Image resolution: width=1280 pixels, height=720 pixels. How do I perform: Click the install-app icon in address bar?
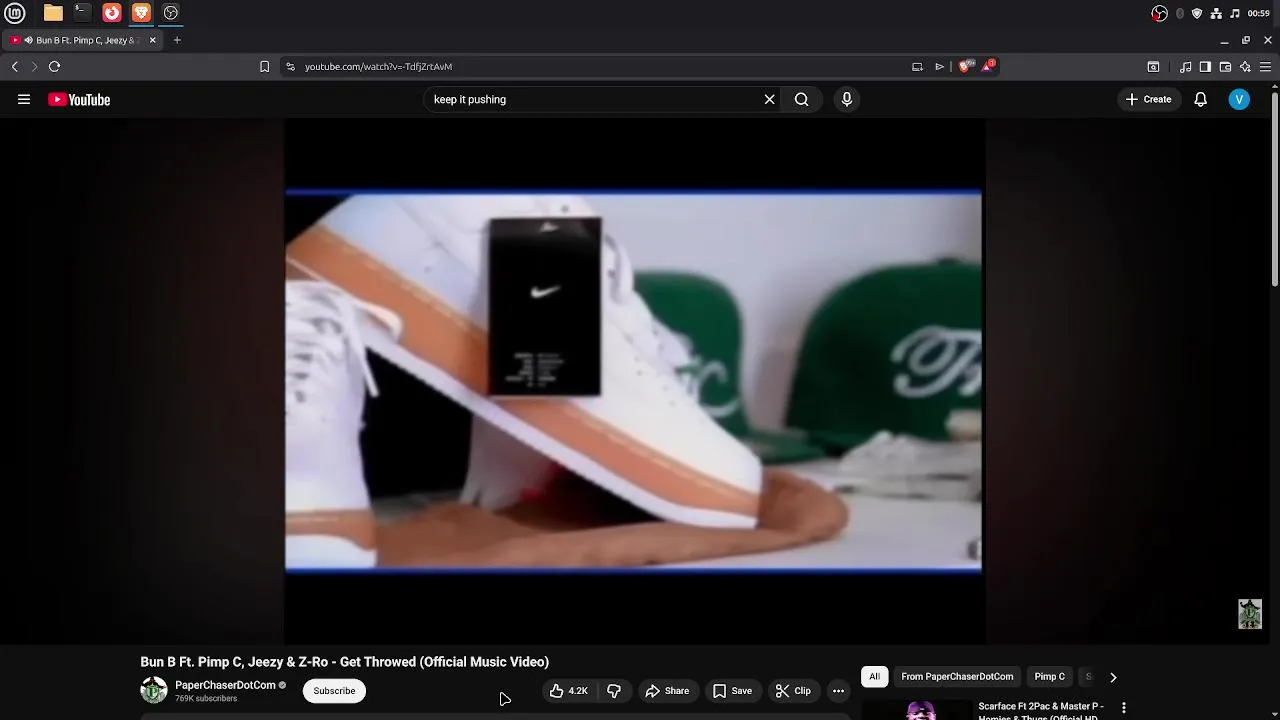(917, 67)
